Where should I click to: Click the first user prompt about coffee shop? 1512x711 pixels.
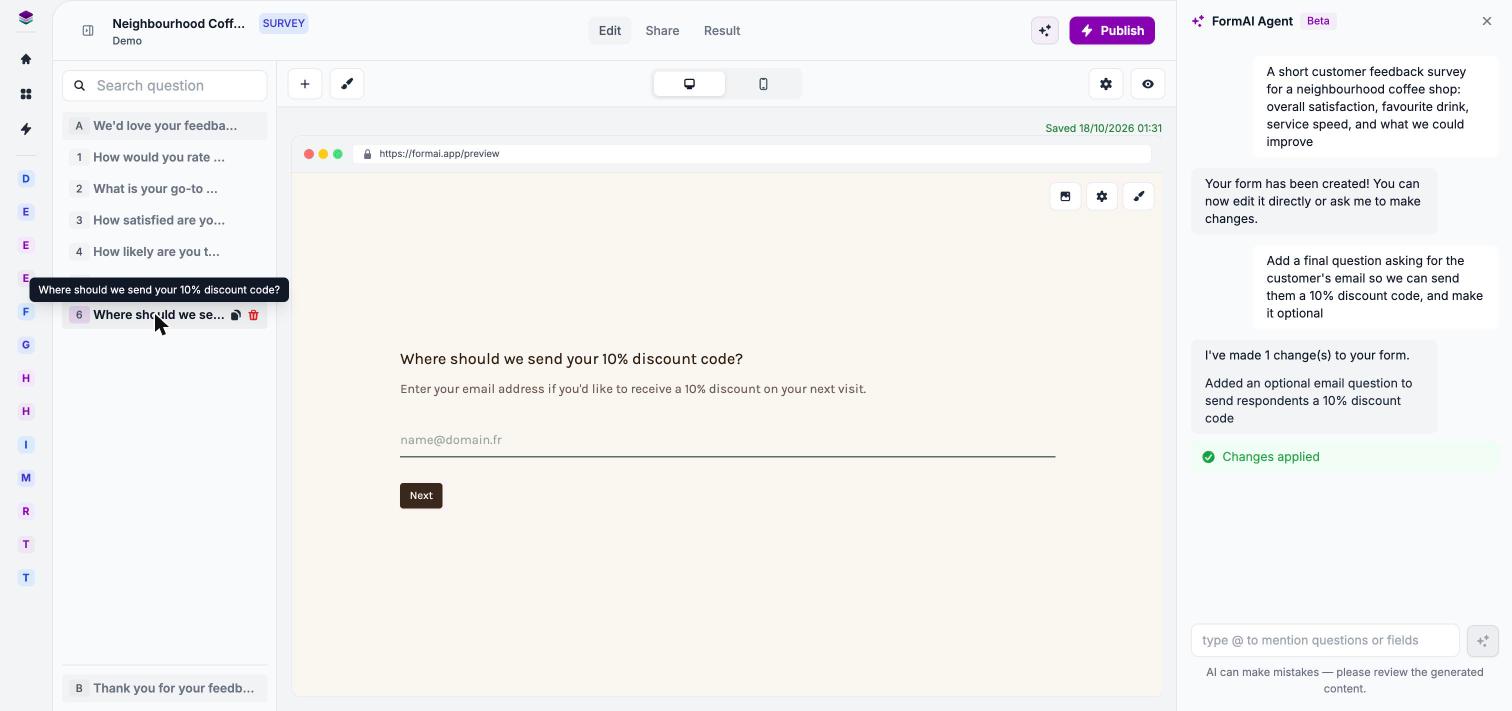coord(1375,107)
